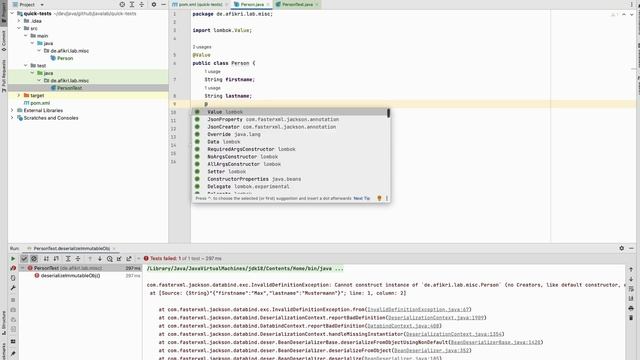Click the completion popup scrollbar
The image size is (640, 360).
[x=388, y=113]
